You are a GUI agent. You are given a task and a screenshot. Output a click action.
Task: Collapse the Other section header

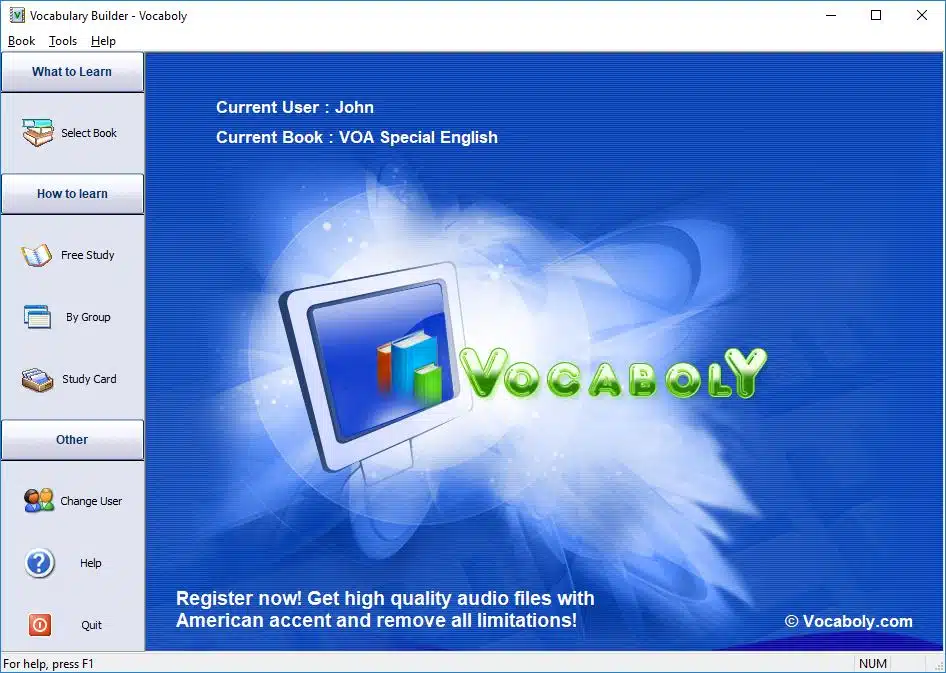pyautogui.click(x=72, y=440)
